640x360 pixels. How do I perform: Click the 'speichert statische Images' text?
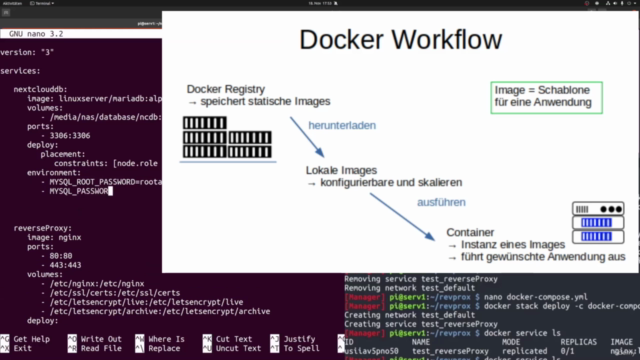pos(265,101)
